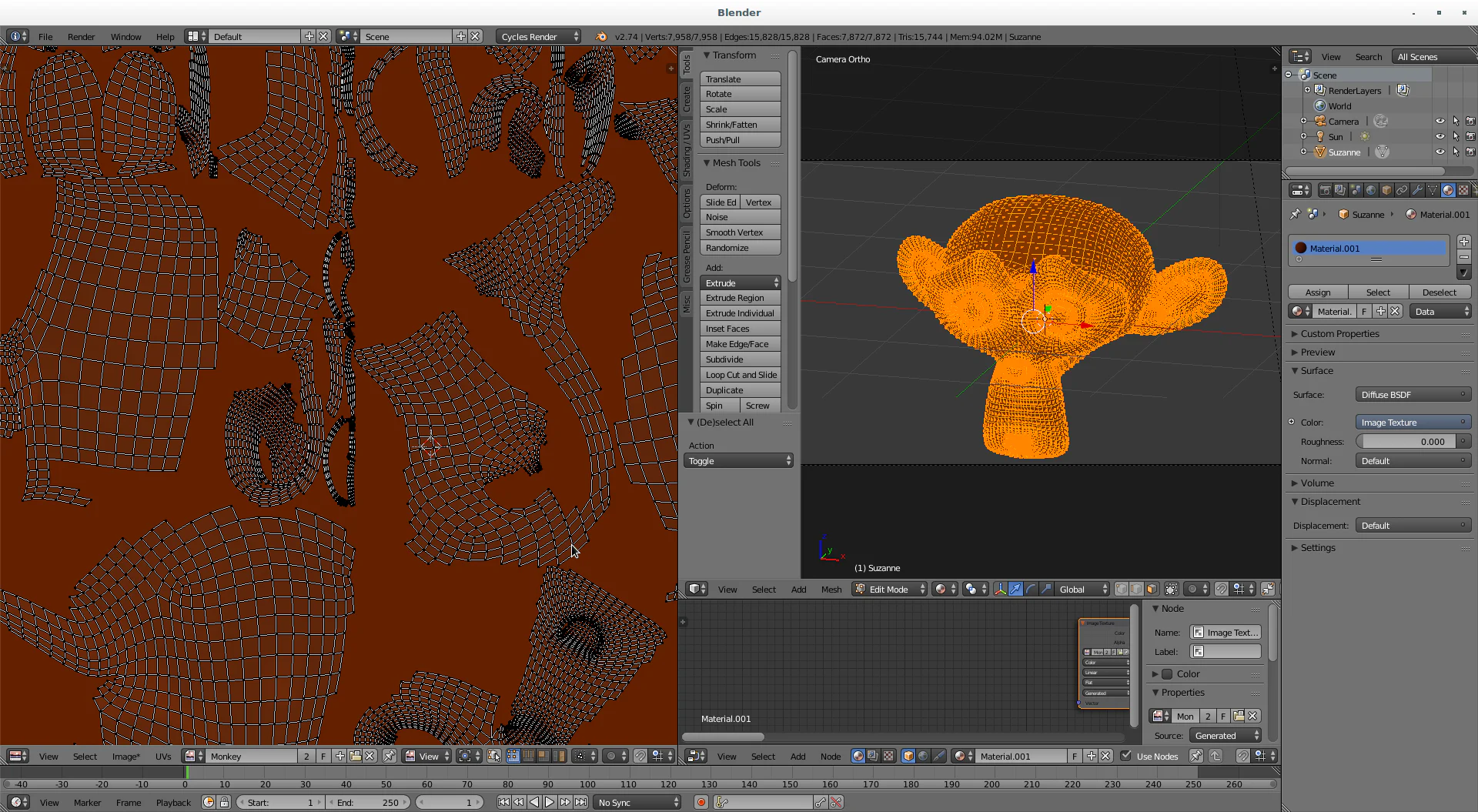Toggle Suzanne selectability arrow in outliner
The image size is (1478, 812).
[1456, 152]
